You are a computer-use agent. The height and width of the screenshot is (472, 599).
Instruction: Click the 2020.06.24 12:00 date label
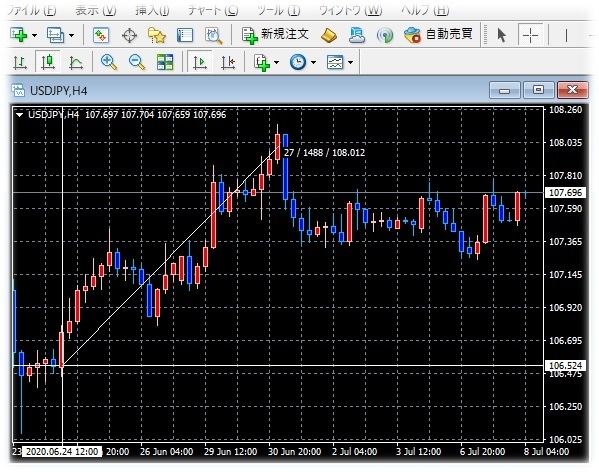pyautogui.click(x=62, y=452)
